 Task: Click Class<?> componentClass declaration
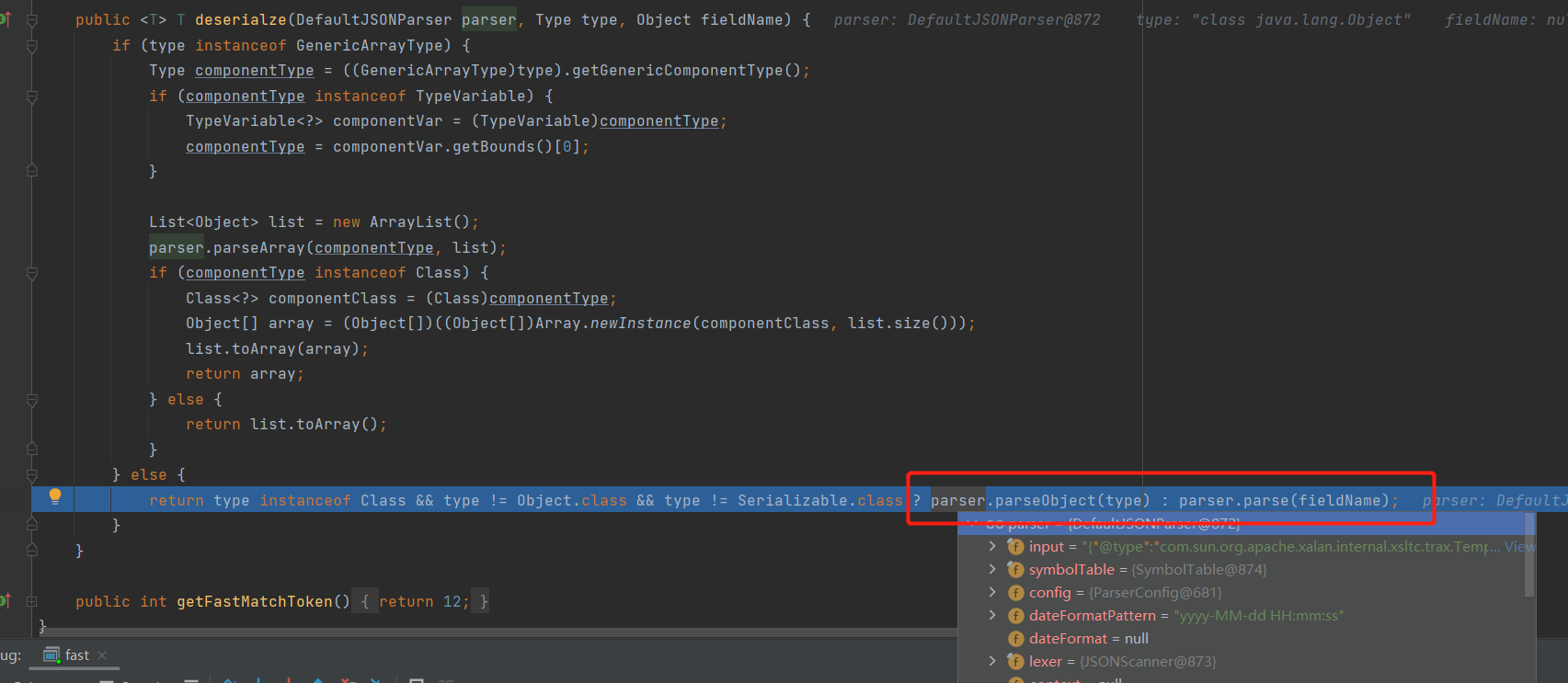pos(291,298)
